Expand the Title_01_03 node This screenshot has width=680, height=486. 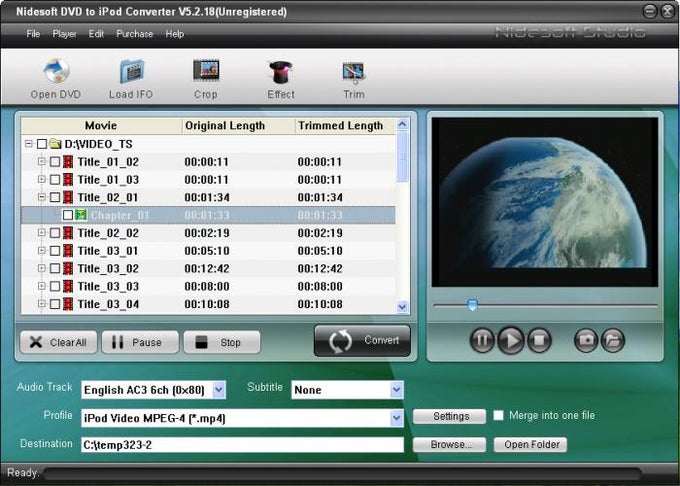(x=42, y=179)
